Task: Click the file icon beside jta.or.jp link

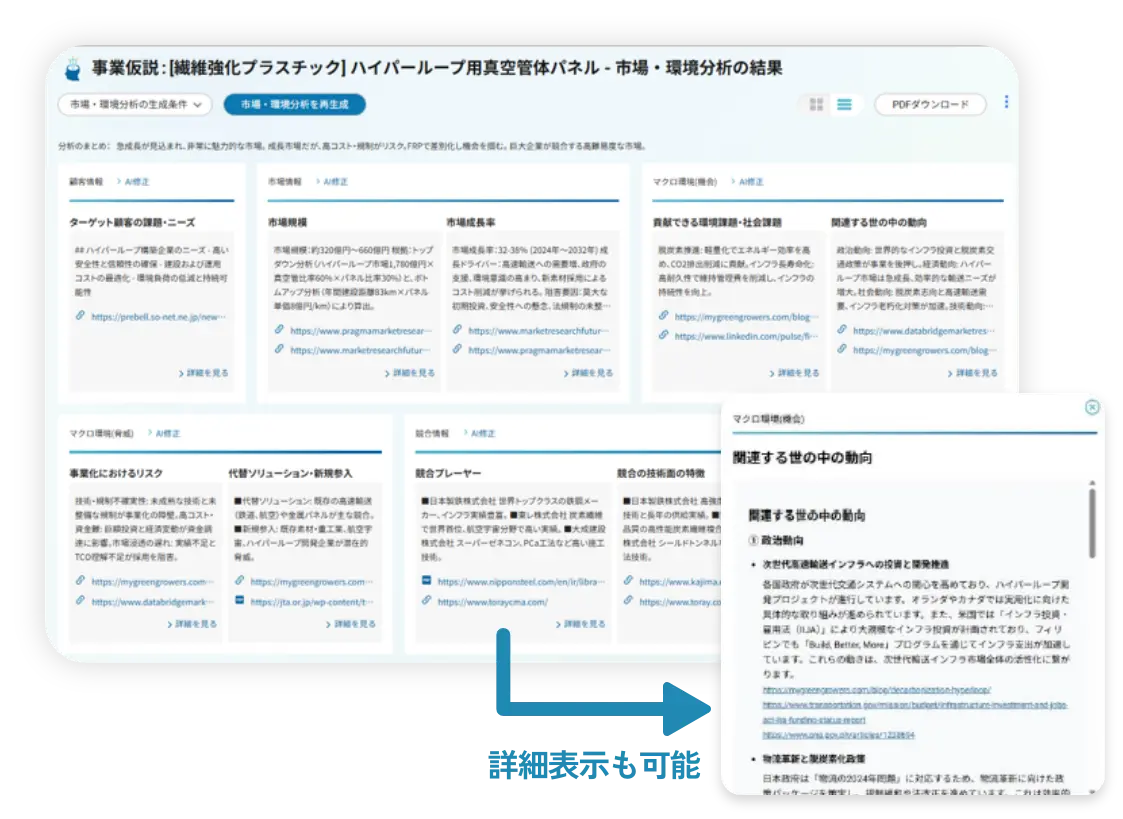Action: point(239,601)
